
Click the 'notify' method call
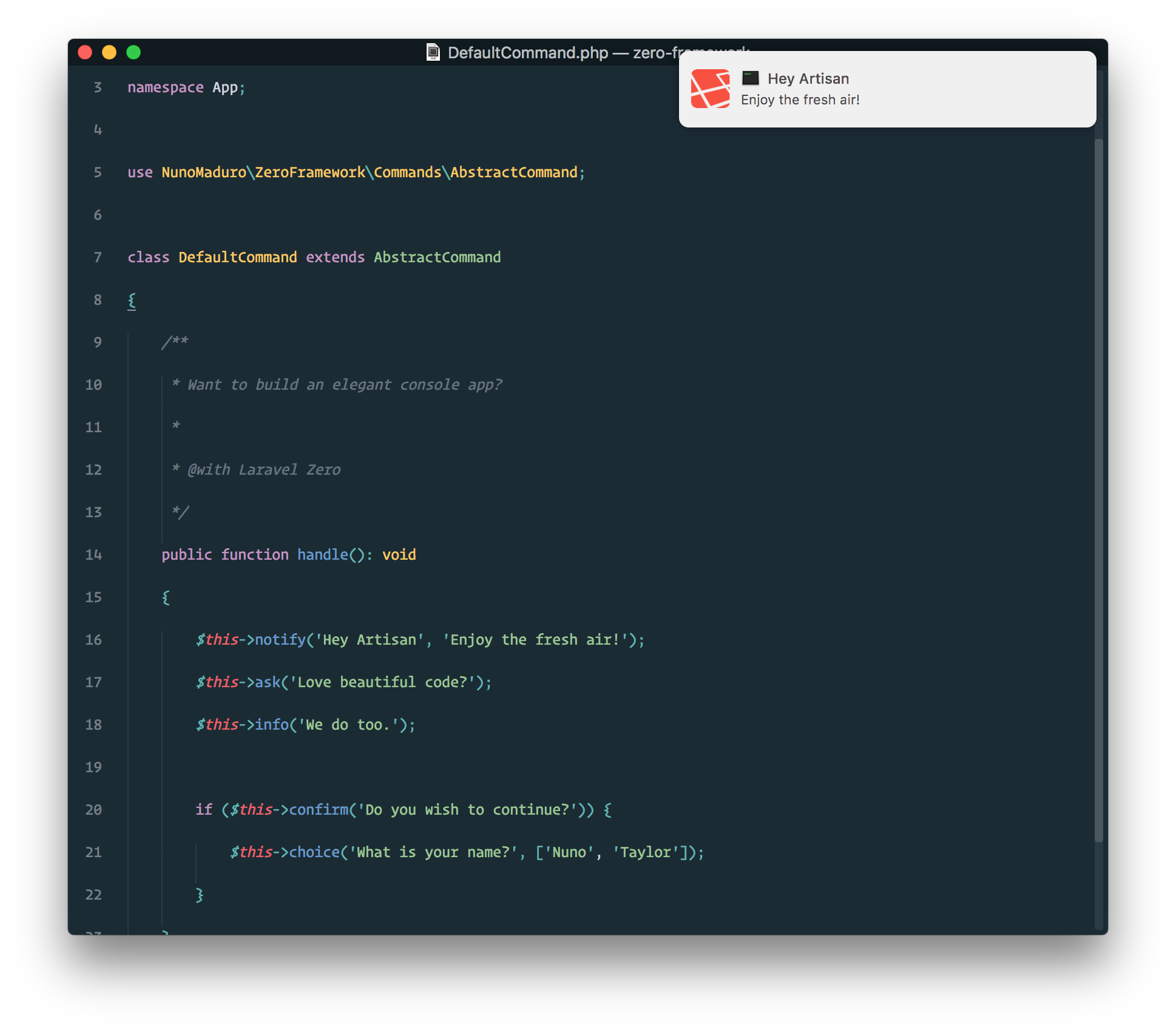[280, 640]
